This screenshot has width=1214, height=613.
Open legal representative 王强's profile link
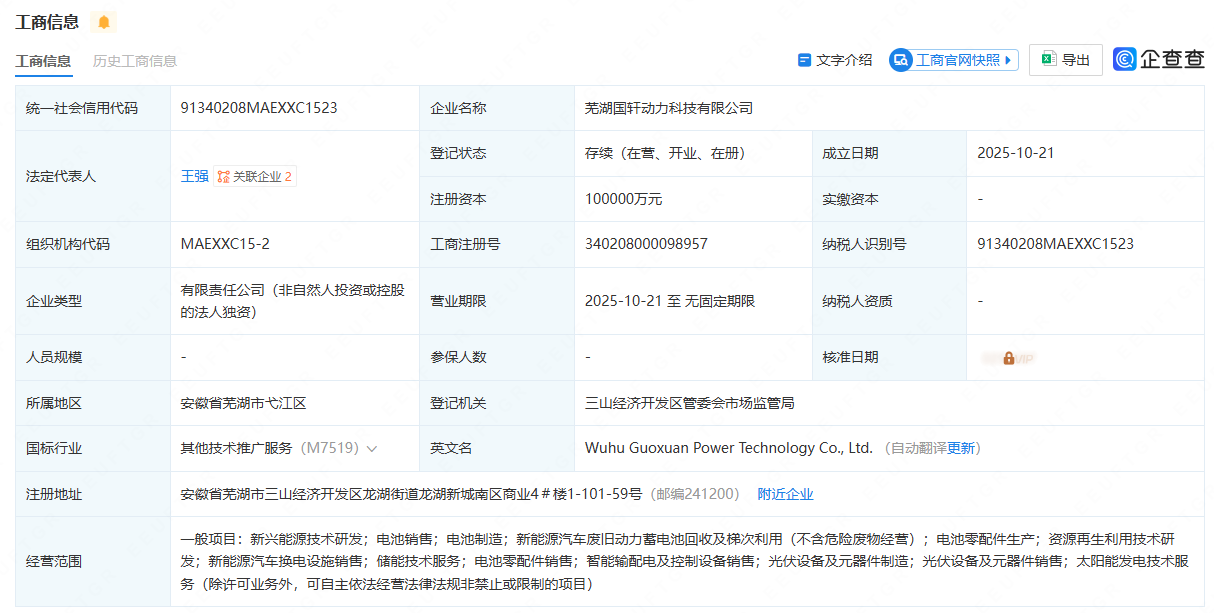click(x=194, y=176)
